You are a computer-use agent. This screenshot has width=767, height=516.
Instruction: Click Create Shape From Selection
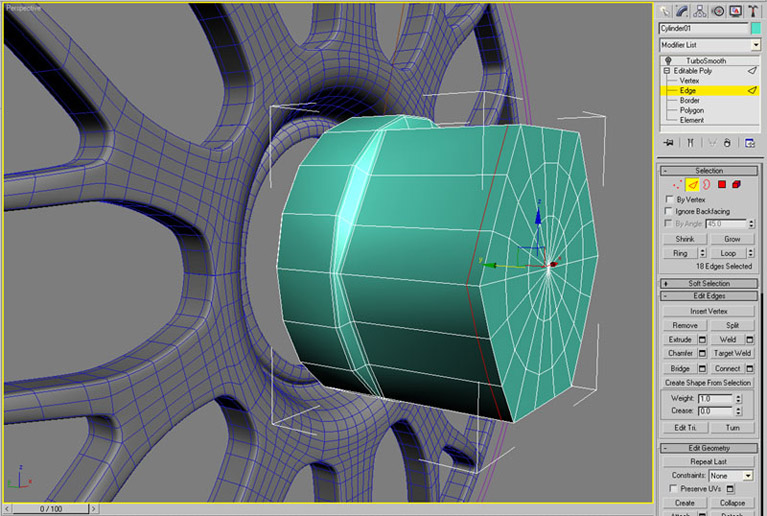[x=708, y=382]
